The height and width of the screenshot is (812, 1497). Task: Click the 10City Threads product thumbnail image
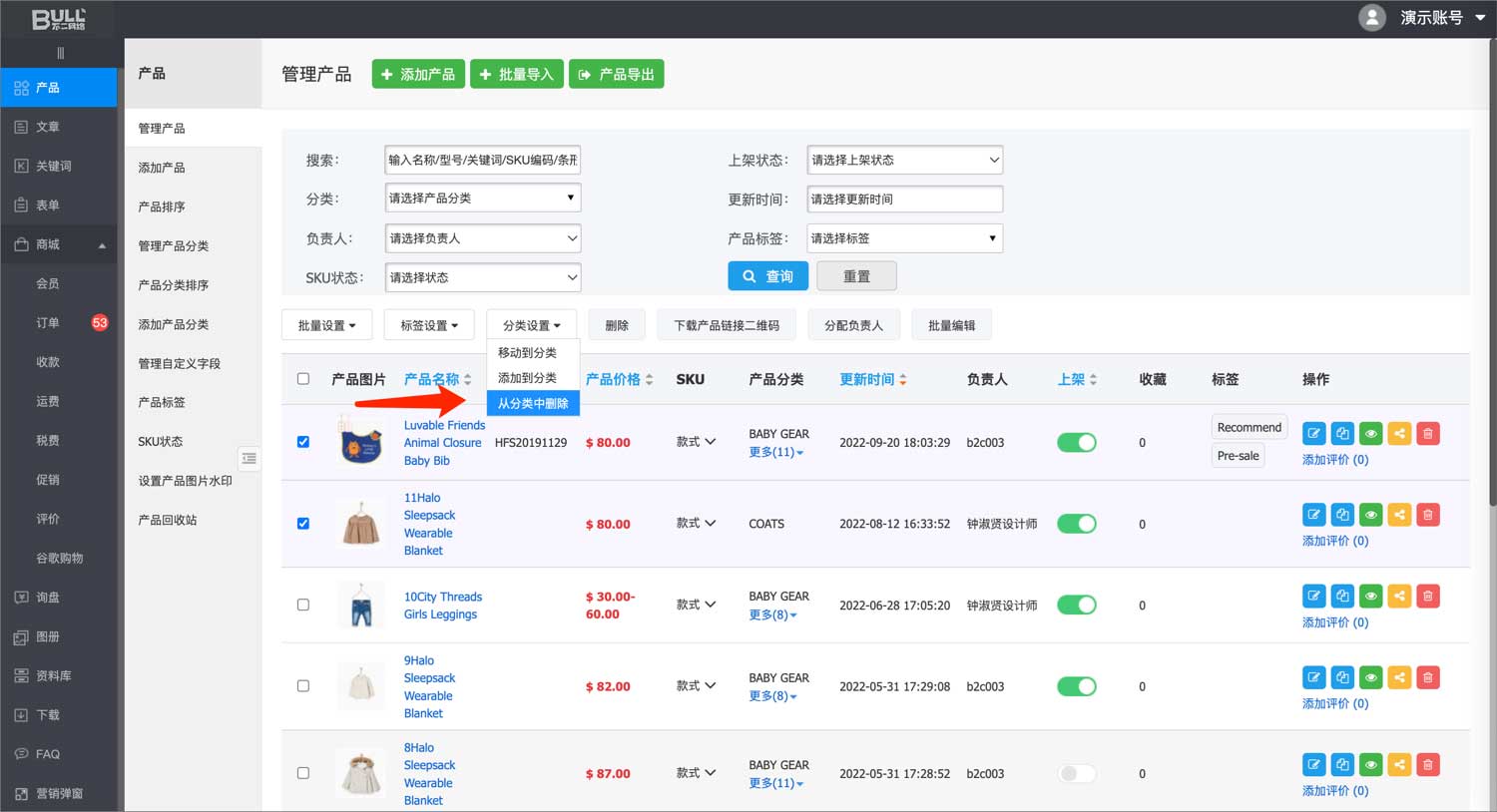click(x=361, y=605)
